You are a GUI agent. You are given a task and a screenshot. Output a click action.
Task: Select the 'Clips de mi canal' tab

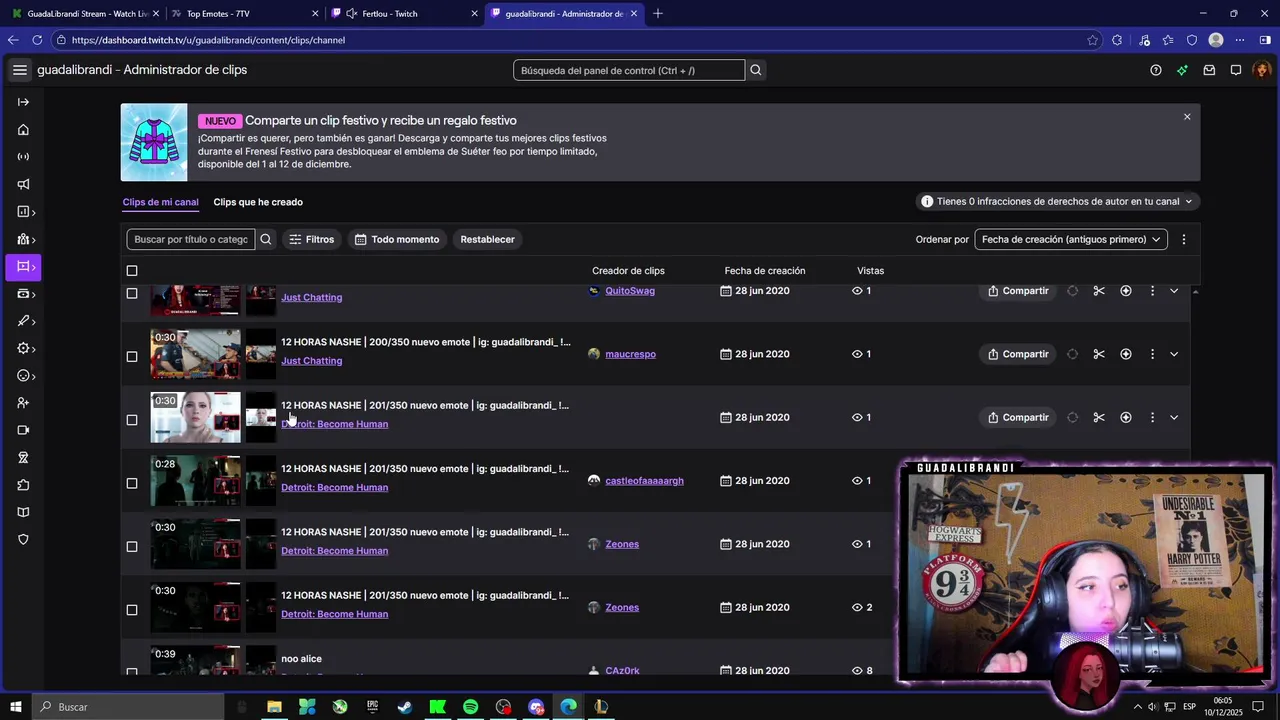[x=160, y=202]
